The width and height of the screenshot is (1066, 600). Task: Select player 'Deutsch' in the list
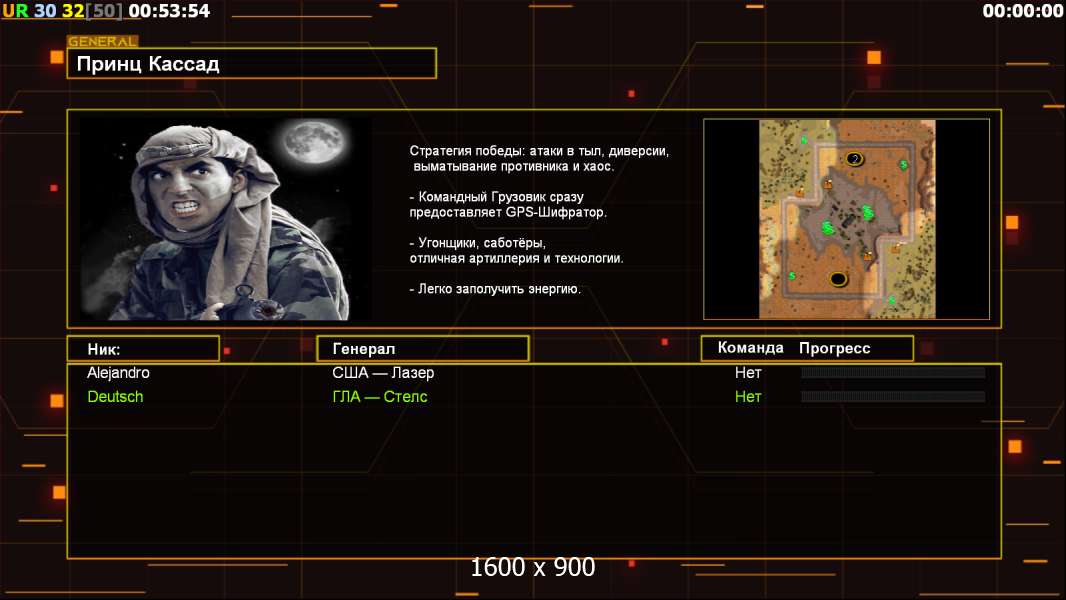coord(116,396)
